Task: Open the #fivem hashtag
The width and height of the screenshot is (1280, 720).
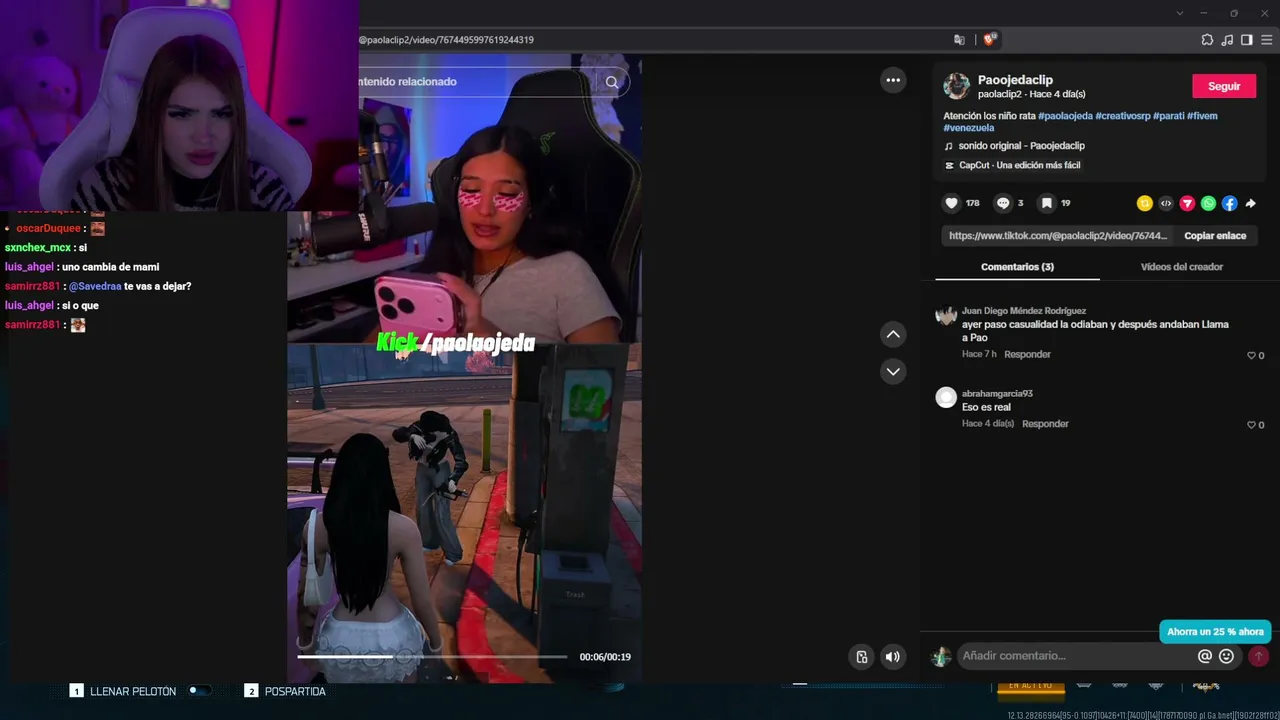Action: [1202, 116]
